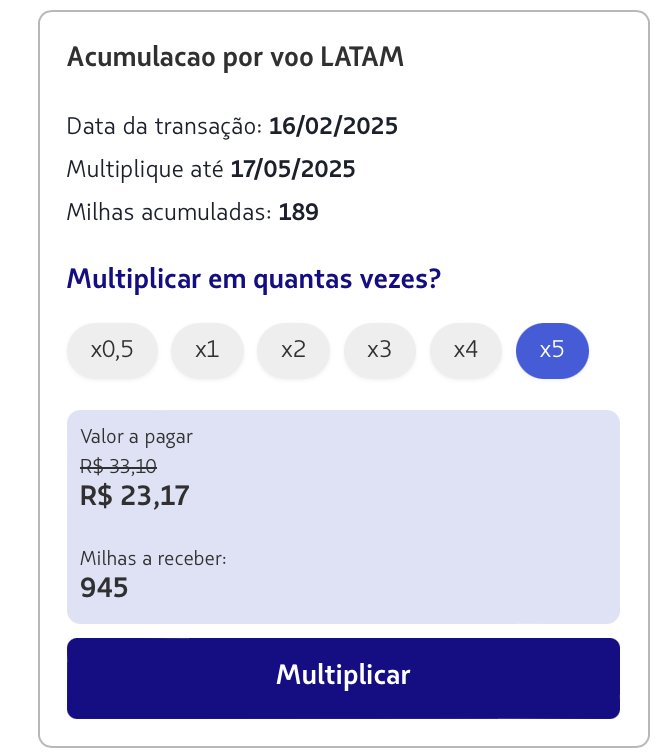The width and height of the screenshot is (667, 756).
Task: Click the deadline date 17/05/2025
Action: [293, 169]
